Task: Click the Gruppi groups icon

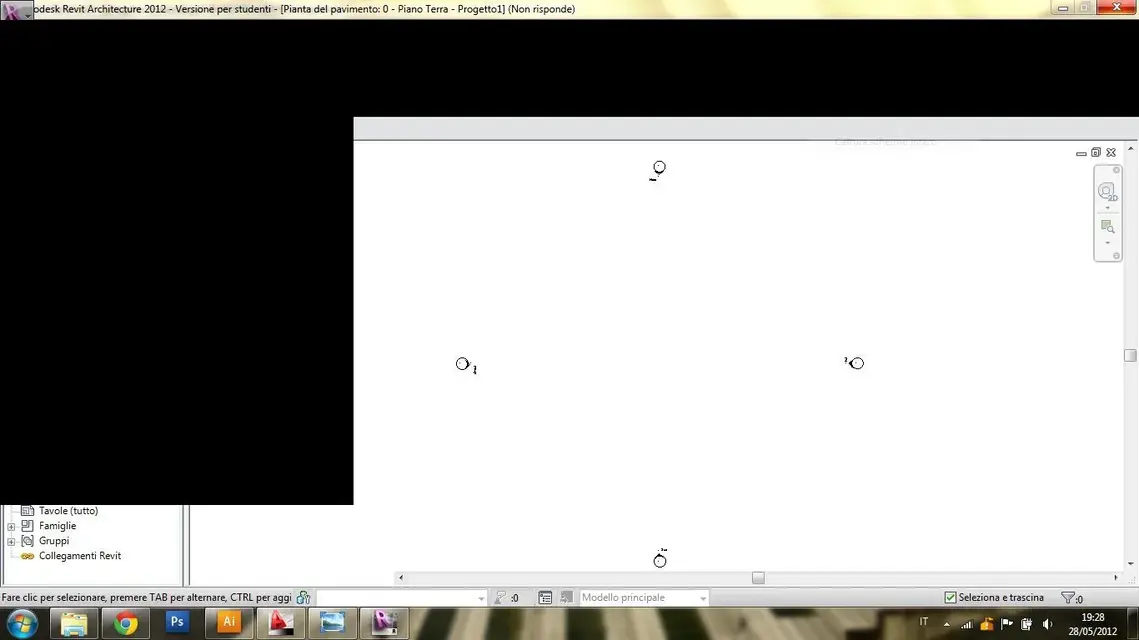Action: (28, 541)
